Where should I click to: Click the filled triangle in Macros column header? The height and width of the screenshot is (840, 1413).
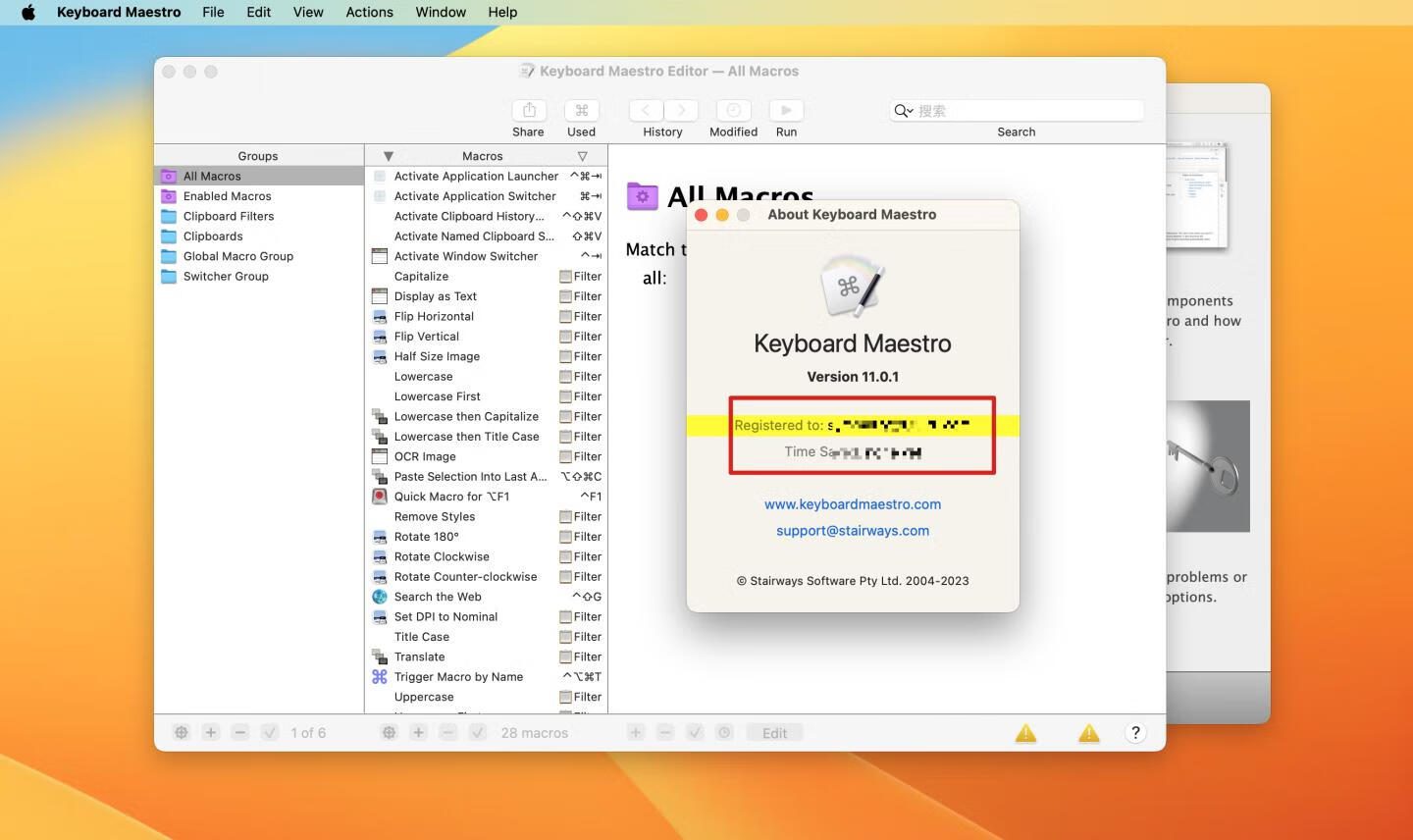tap(389, 156)
